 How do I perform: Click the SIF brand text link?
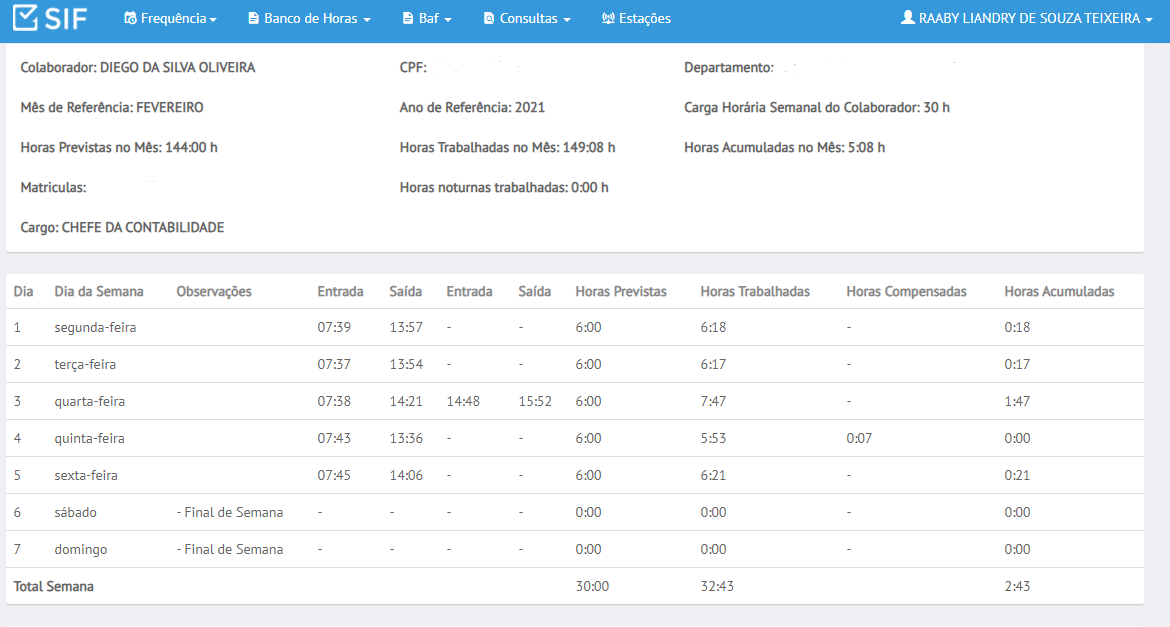pos(66,18)
